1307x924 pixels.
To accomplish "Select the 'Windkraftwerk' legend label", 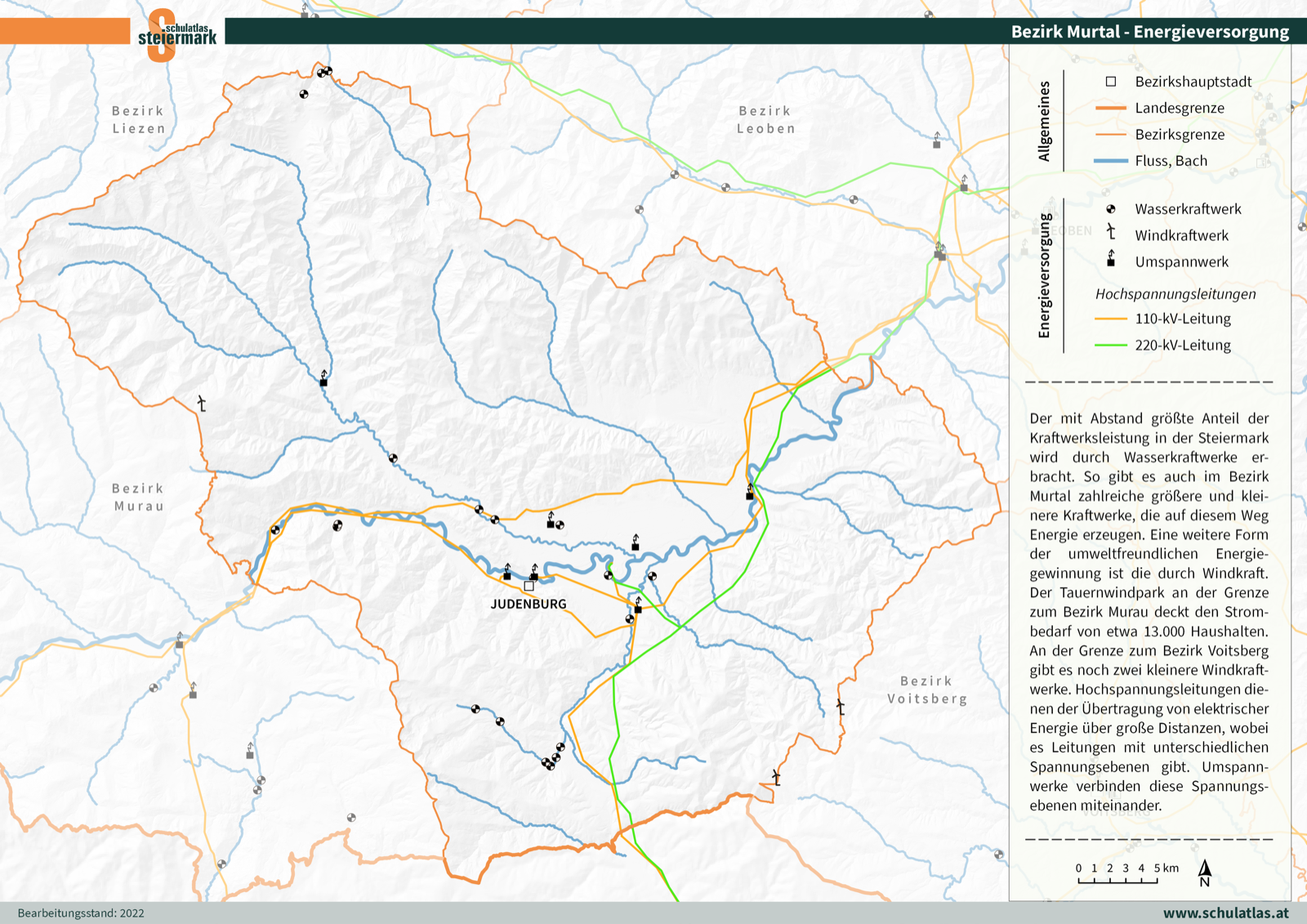I will [x=1181, y=235].
